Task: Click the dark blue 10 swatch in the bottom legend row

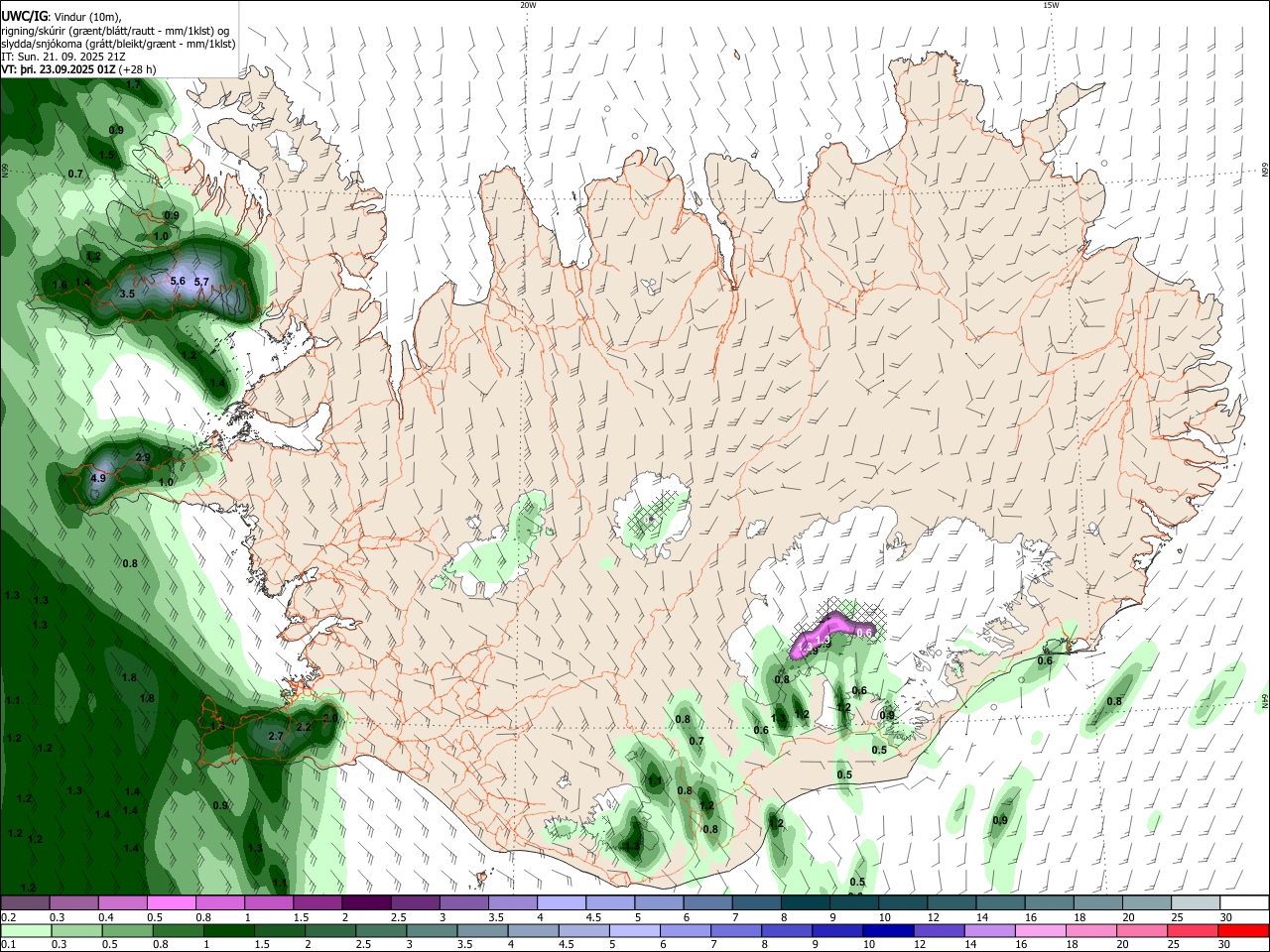Action: (x=887, y=930)
